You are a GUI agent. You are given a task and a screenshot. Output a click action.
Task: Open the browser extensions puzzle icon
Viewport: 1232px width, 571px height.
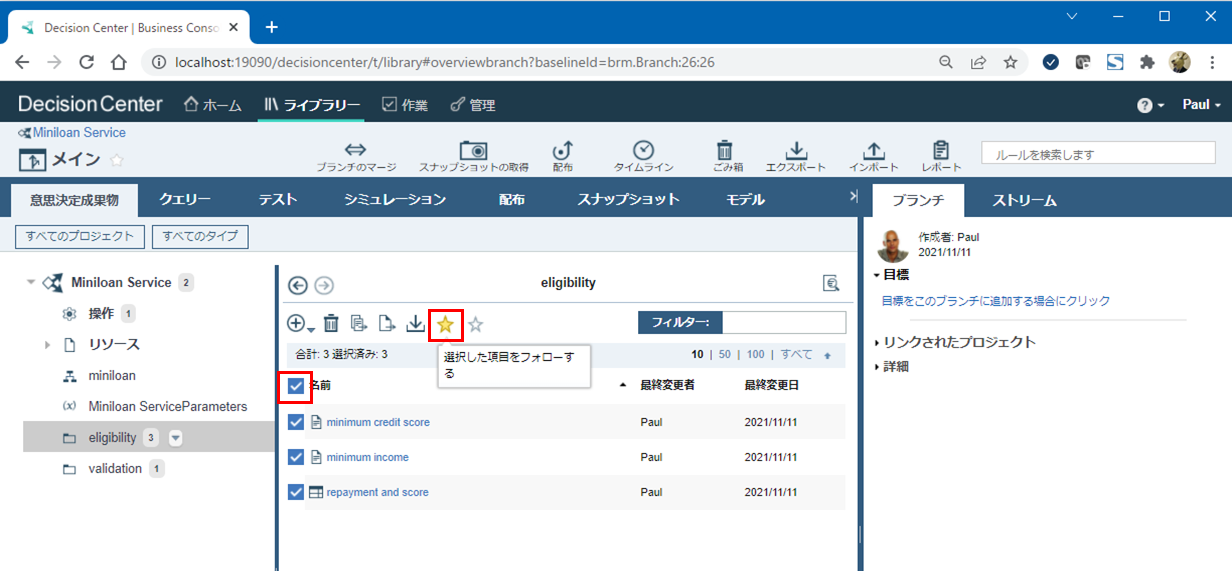pyautogui.click(x=1148, y=62)
